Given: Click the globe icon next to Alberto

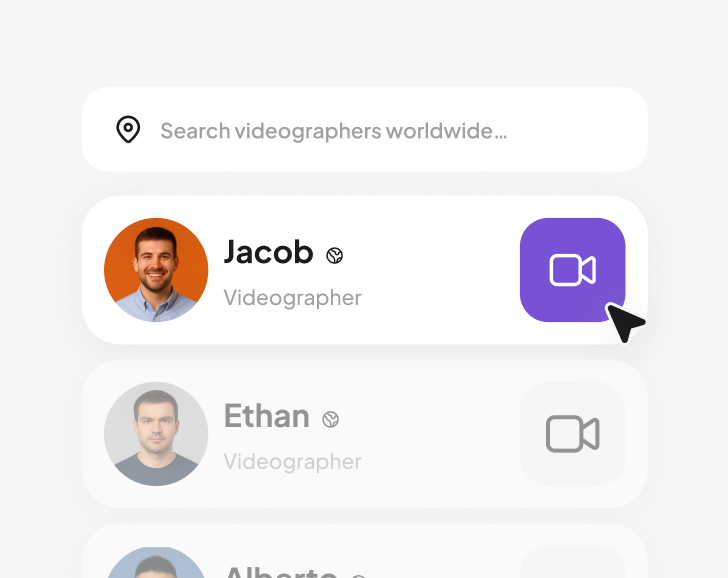Looking at the screenshot, I should pyautogui.click(x=359, y=576).
